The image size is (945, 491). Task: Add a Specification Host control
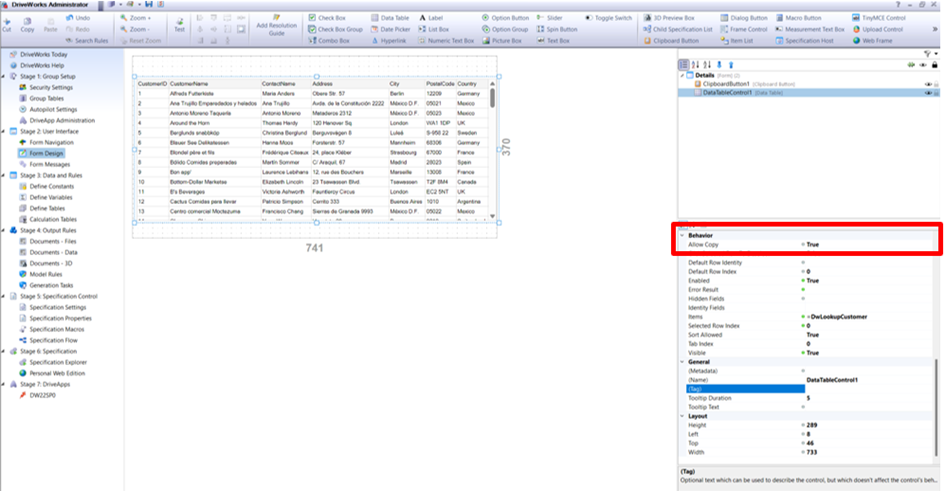(x=805, y=41)
